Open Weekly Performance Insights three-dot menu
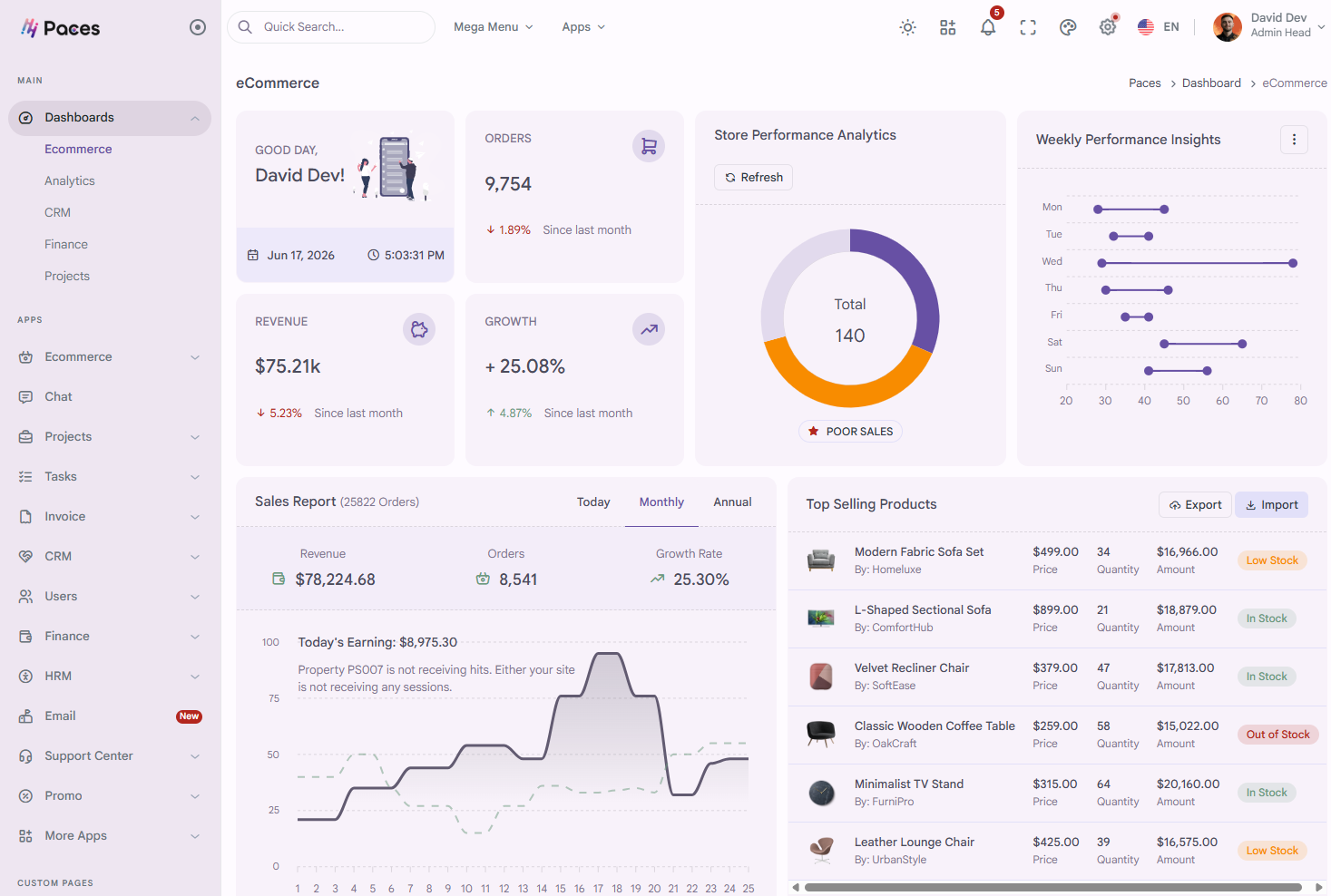Image resolution: width=1331 pixels, height=896 pixels. (x=1294, y=140)
